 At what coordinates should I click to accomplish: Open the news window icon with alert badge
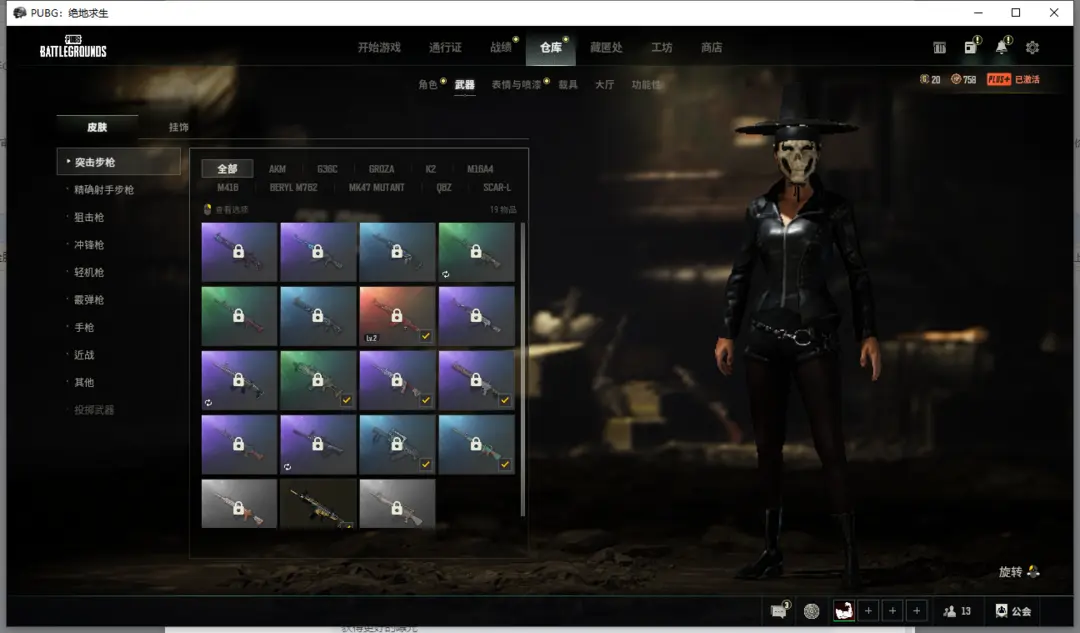[971, 46]
